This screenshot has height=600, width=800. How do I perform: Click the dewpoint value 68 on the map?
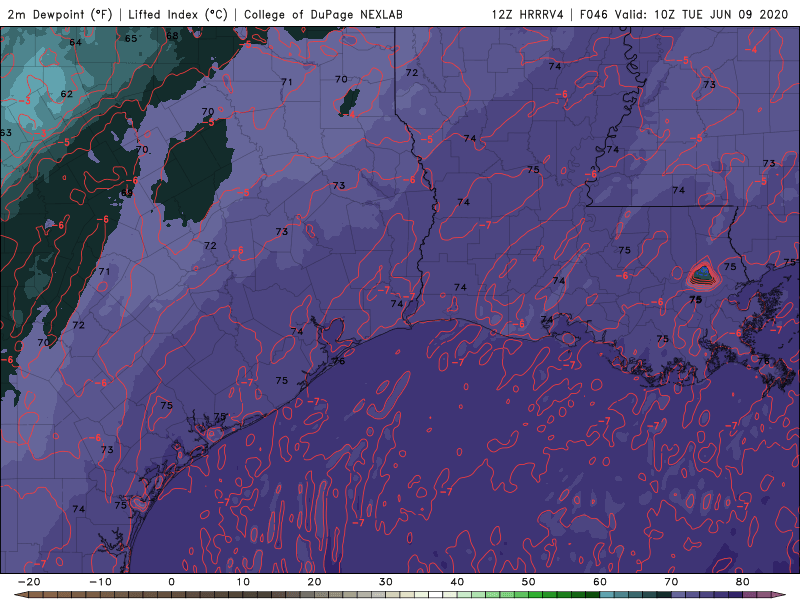tap(172, 36)
